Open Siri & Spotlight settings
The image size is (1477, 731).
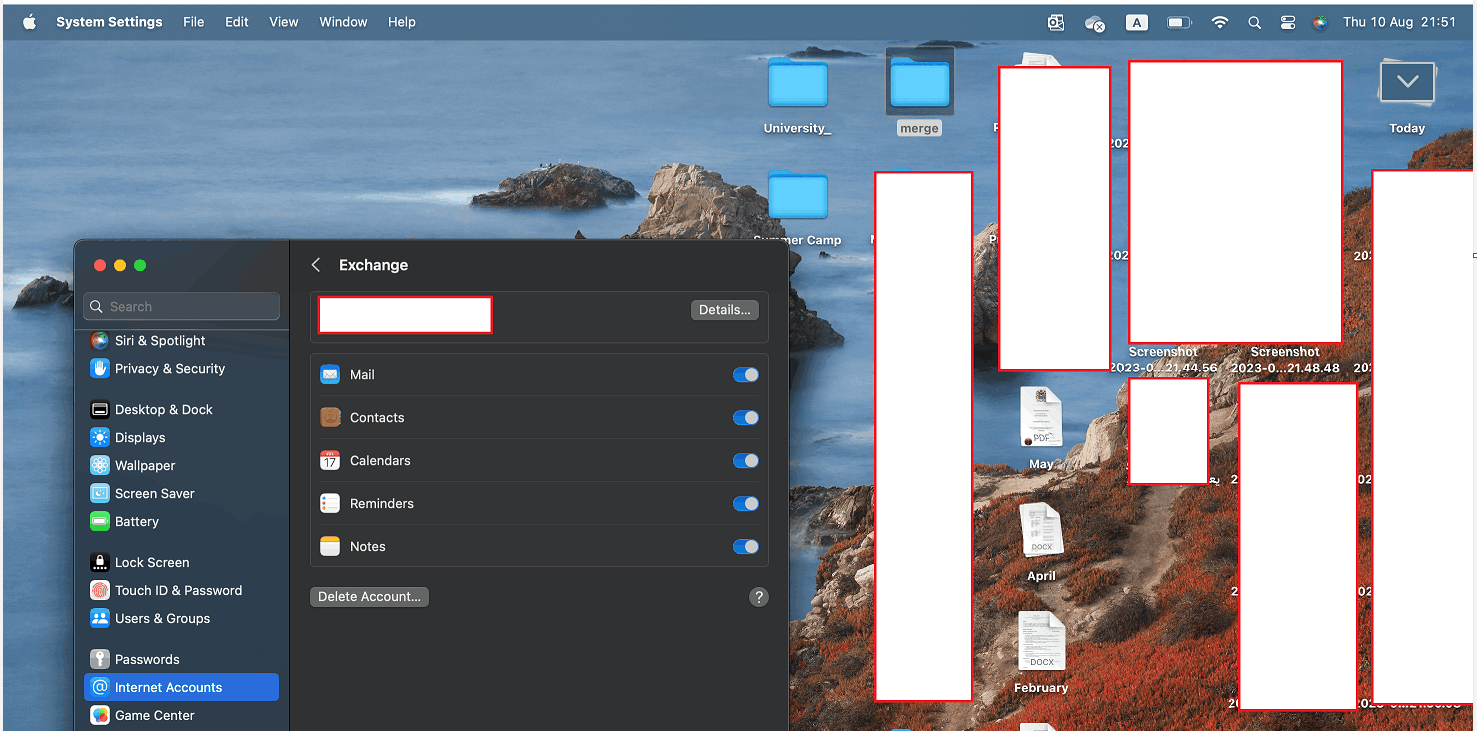click(148, 341)
